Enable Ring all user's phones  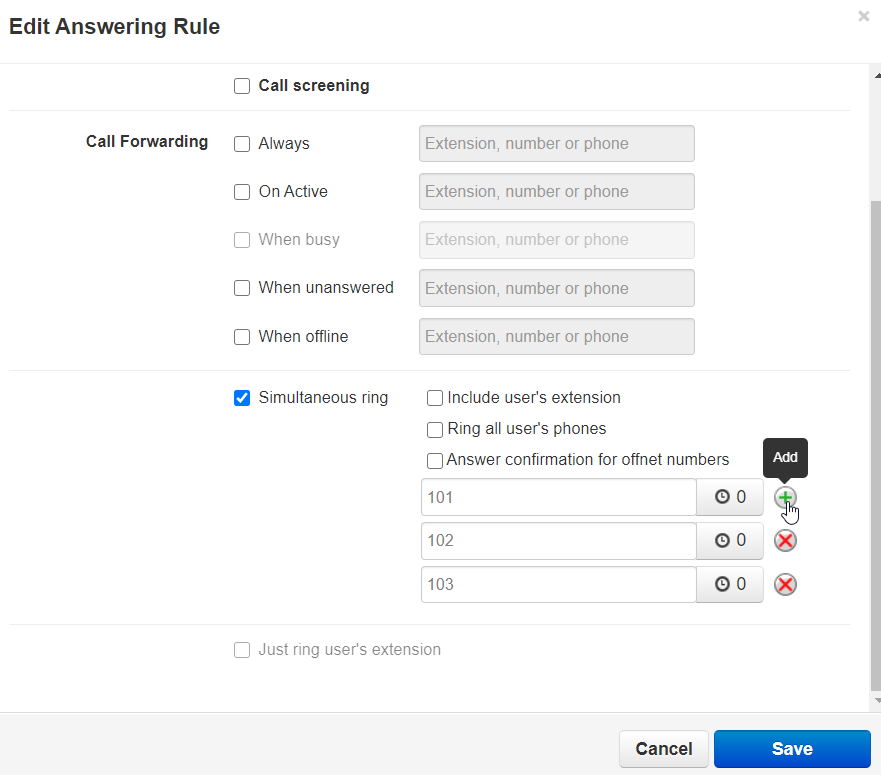pyautogui.click(x=435, y=430)
